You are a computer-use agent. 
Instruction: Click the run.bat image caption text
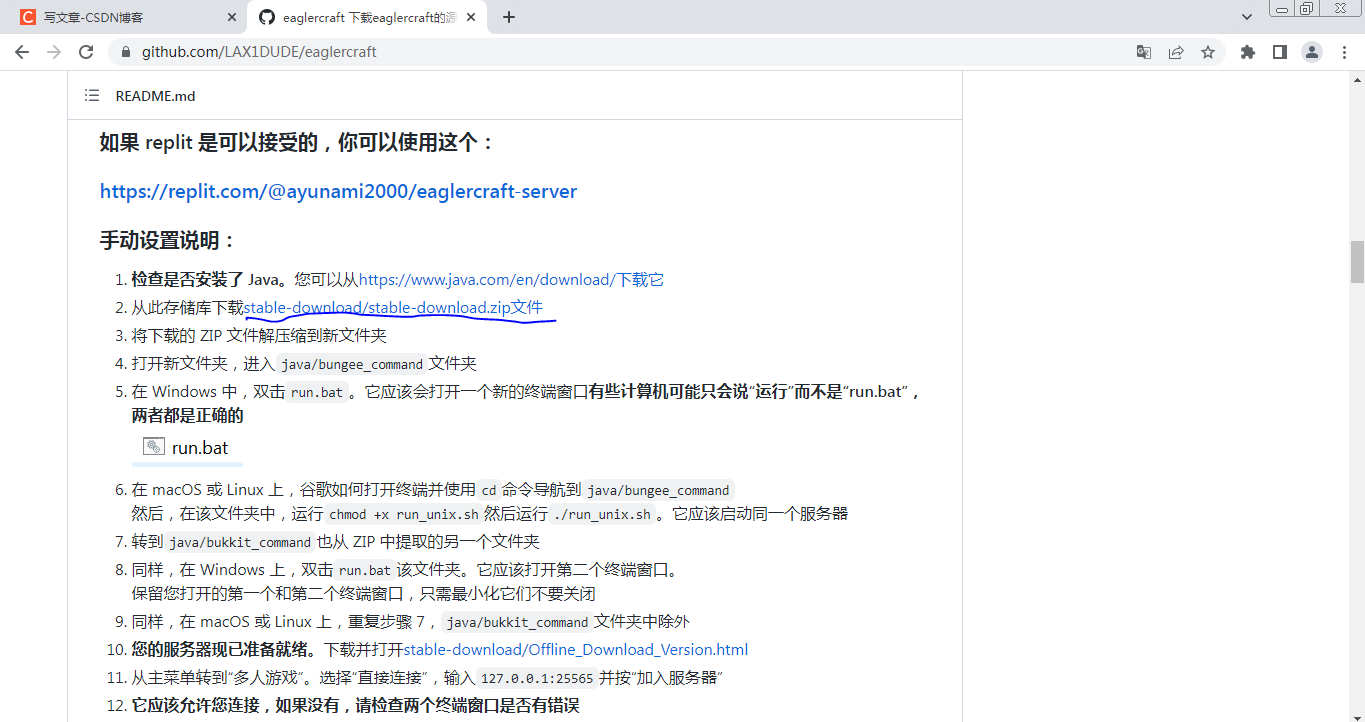200,448
